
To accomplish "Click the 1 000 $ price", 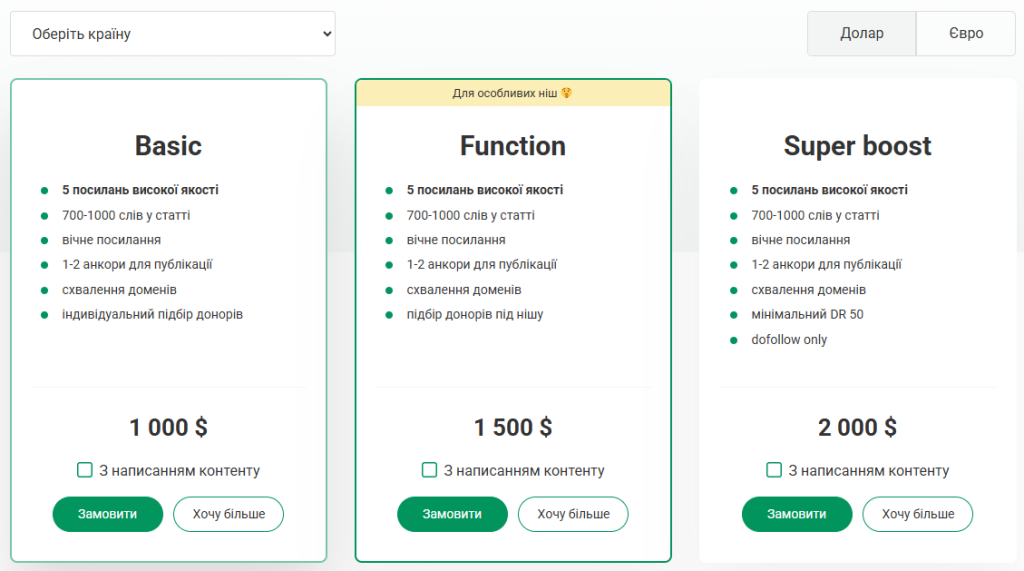I will coord(168,428).
